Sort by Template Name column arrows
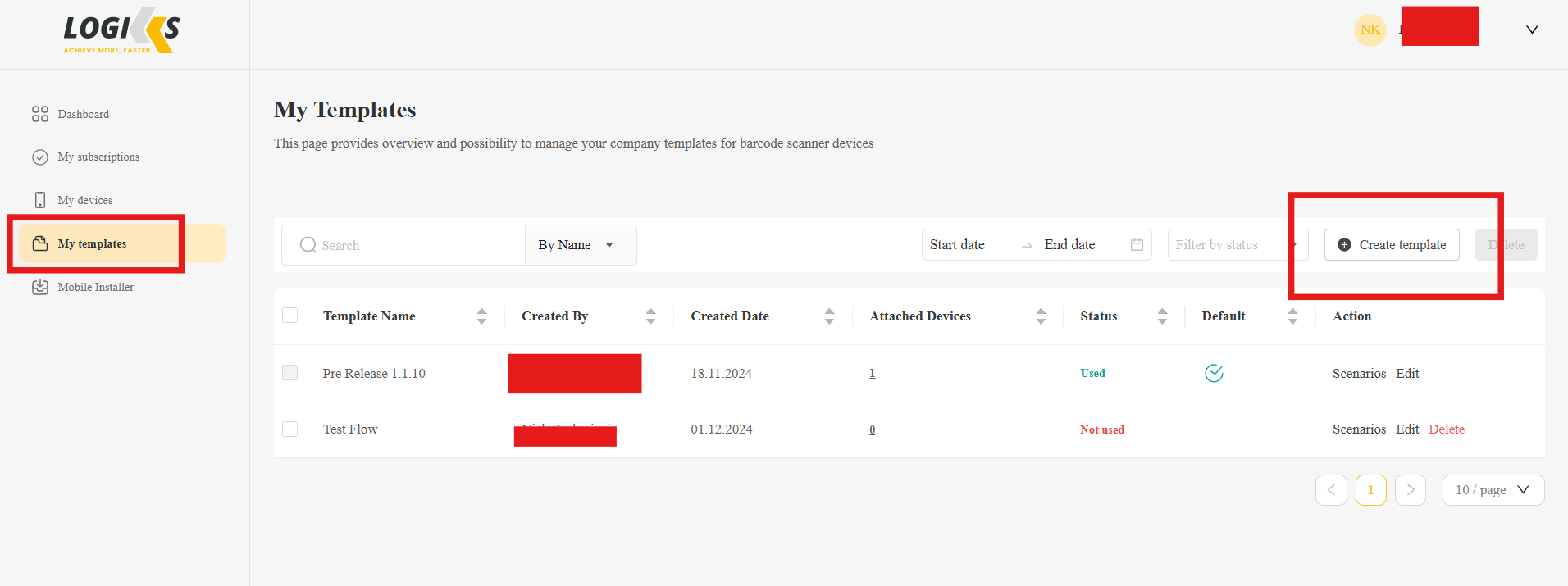 click(x=481, y=316)
